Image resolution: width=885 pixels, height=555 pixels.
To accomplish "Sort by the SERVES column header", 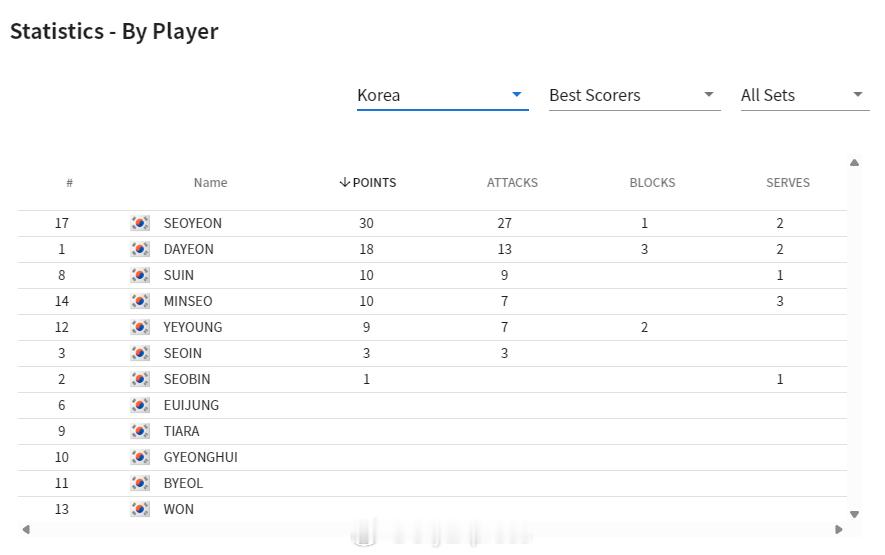I will [x=788, y=183].
